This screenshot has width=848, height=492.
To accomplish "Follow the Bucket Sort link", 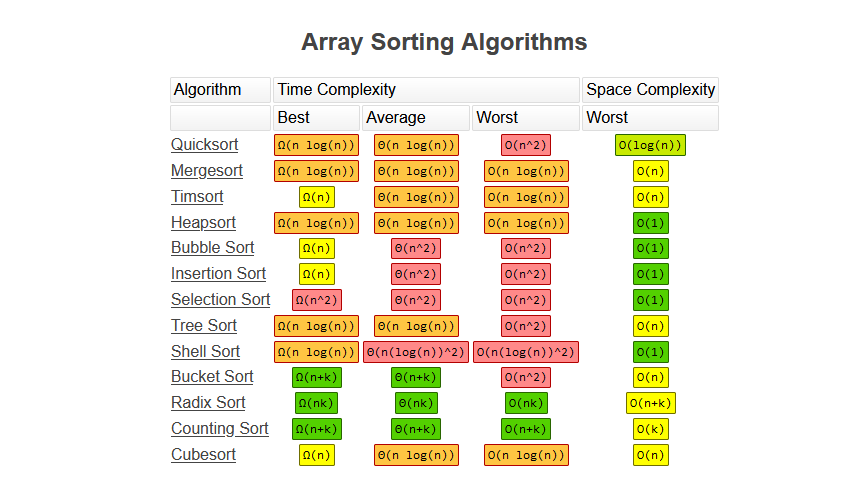I will 212,377.
